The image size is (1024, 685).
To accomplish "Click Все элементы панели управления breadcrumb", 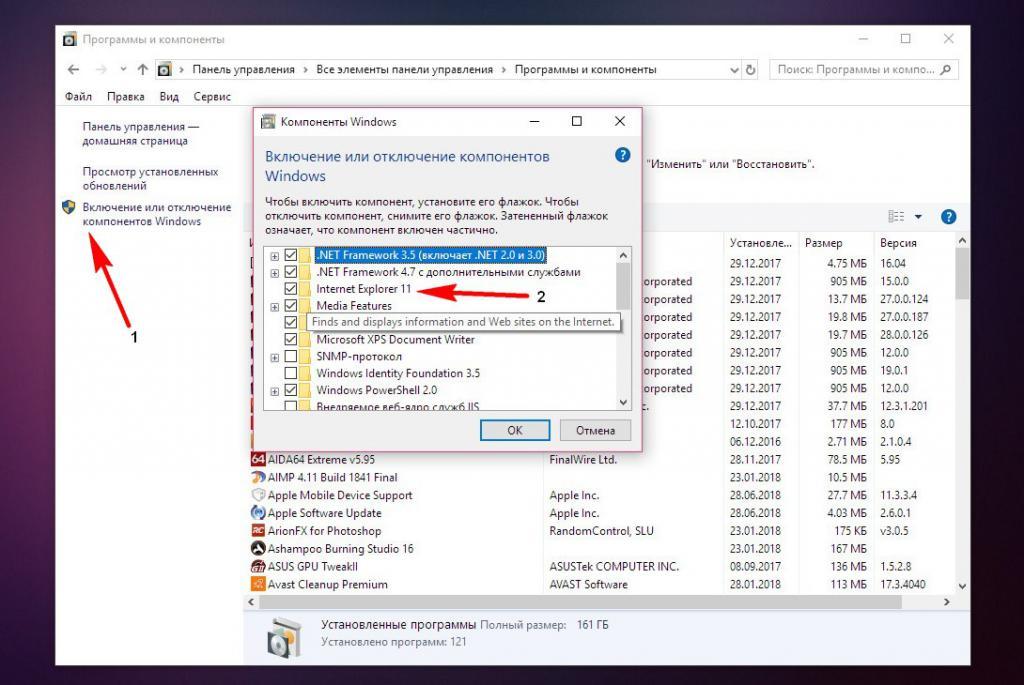I will (404, 69).
